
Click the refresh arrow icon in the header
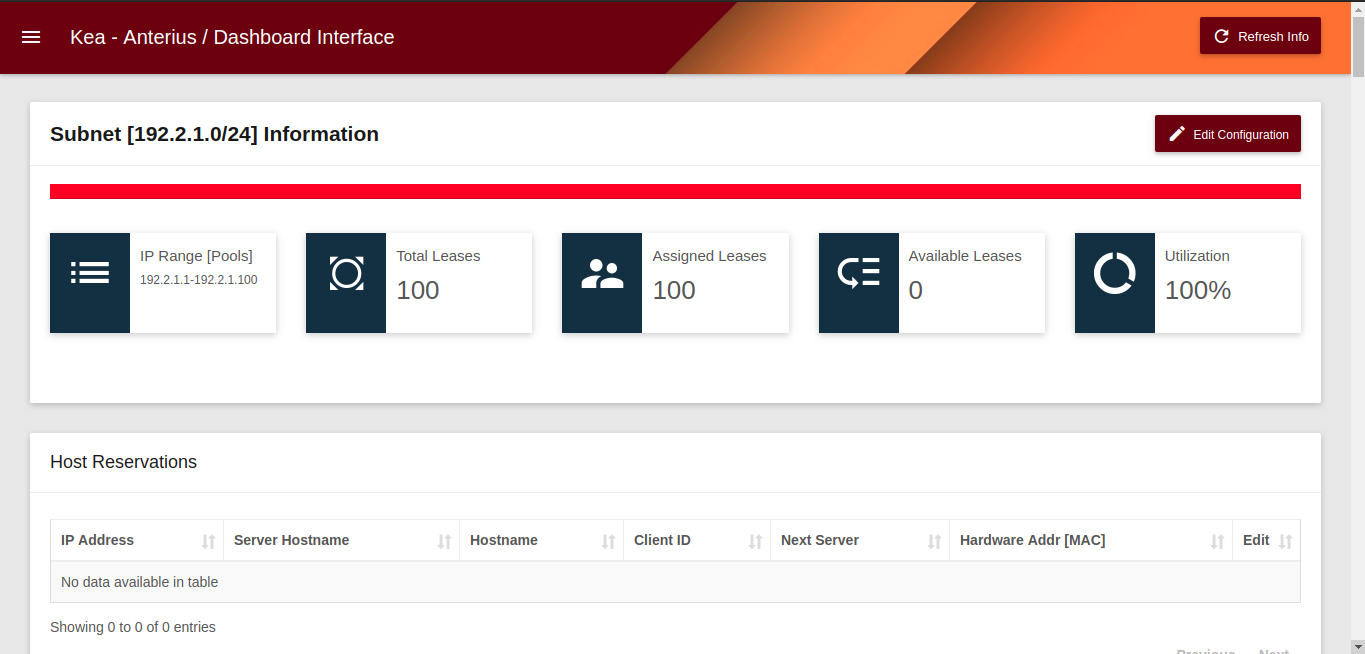point(1221,36)
